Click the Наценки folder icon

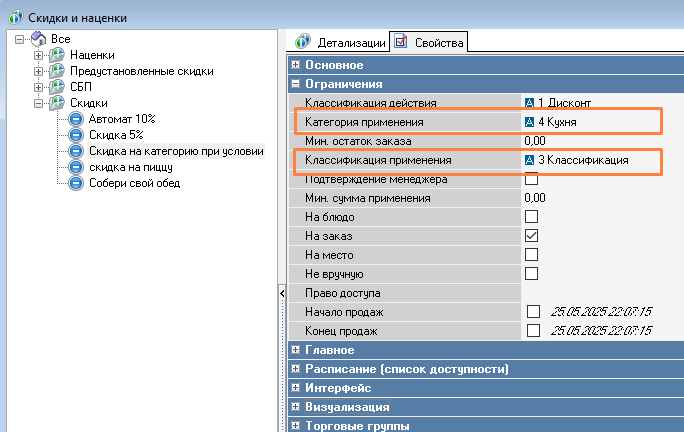click(x=57, y=55)
